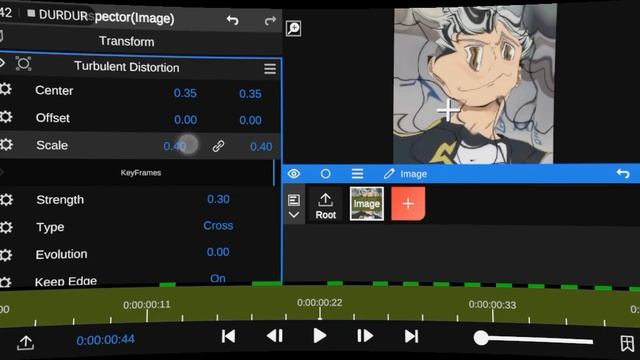Toggle Keep Edge setting On
This screenshot has height=360, width=640.
218,278
